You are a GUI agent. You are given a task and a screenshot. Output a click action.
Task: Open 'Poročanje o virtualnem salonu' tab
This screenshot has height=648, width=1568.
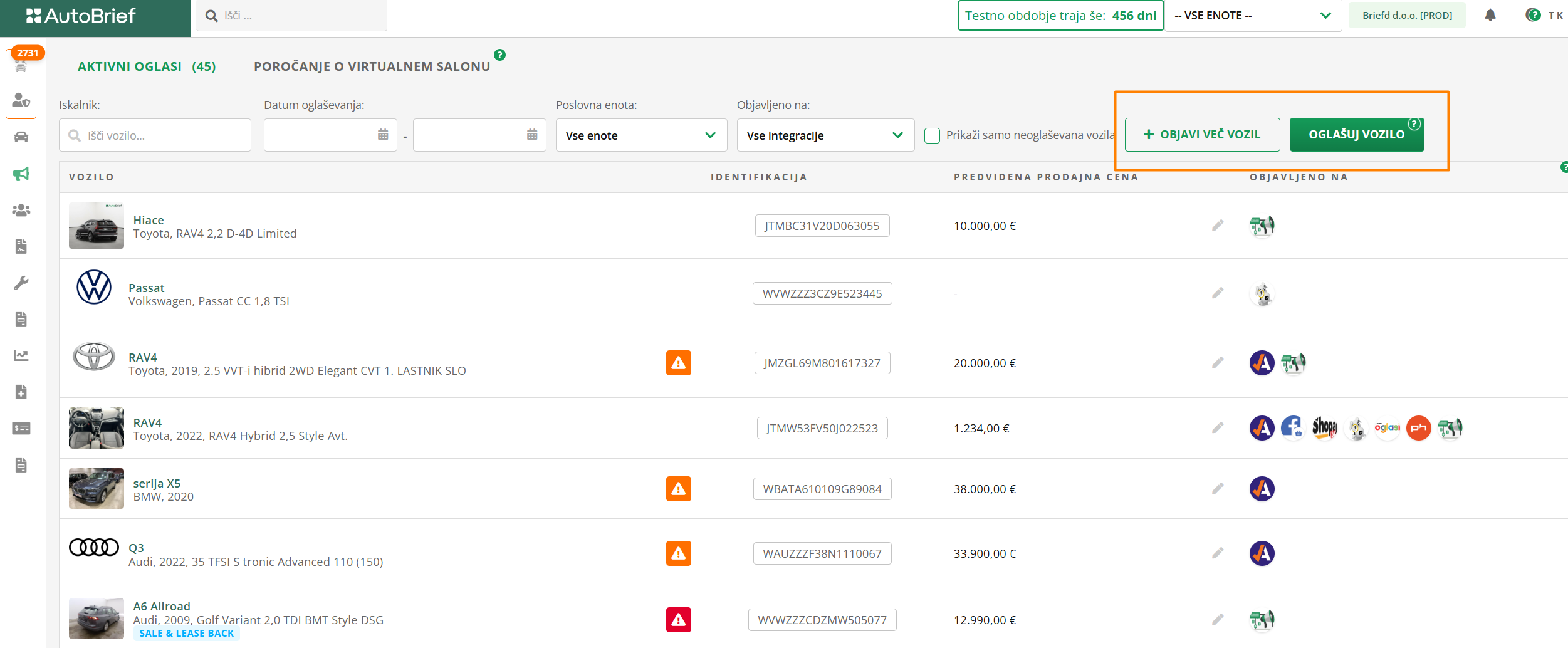tap(372, 66)
